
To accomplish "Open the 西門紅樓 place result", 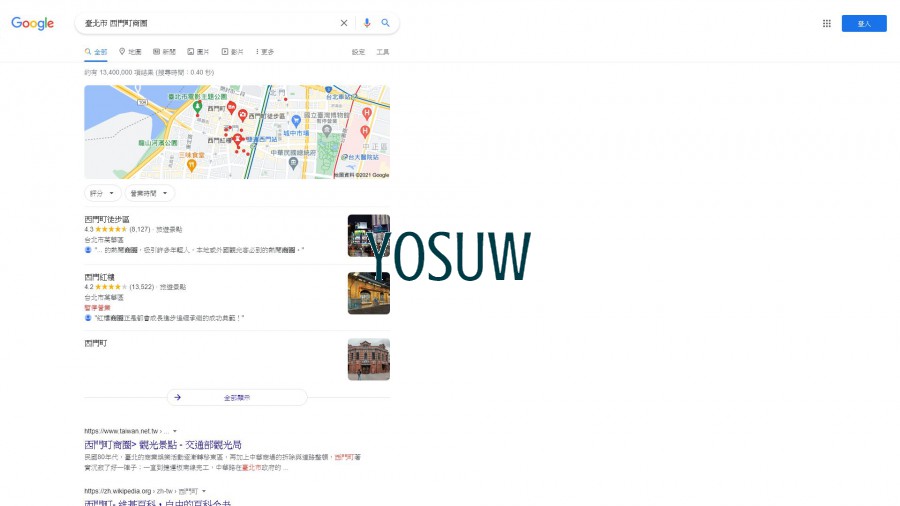I will [x=99, y=277].
